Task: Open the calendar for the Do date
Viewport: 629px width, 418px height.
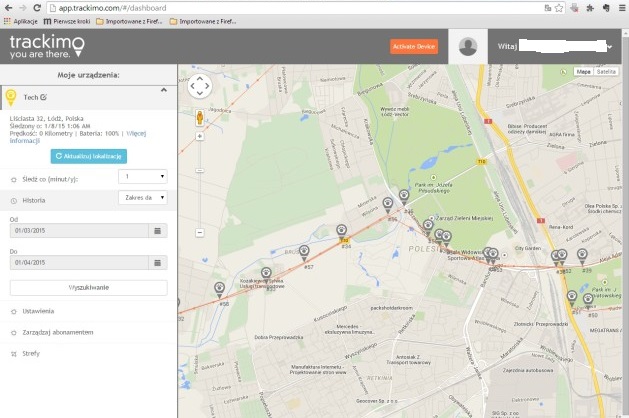Action: click(158, 262)
